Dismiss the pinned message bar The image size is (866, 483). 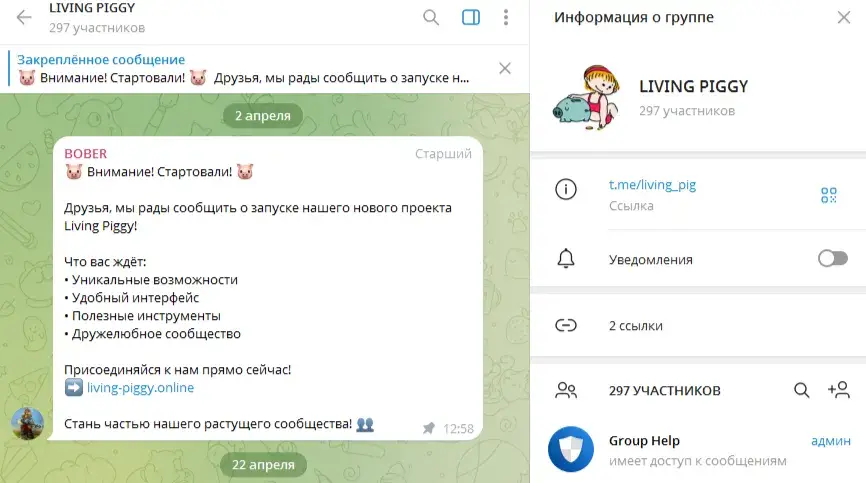pos(505,68)
